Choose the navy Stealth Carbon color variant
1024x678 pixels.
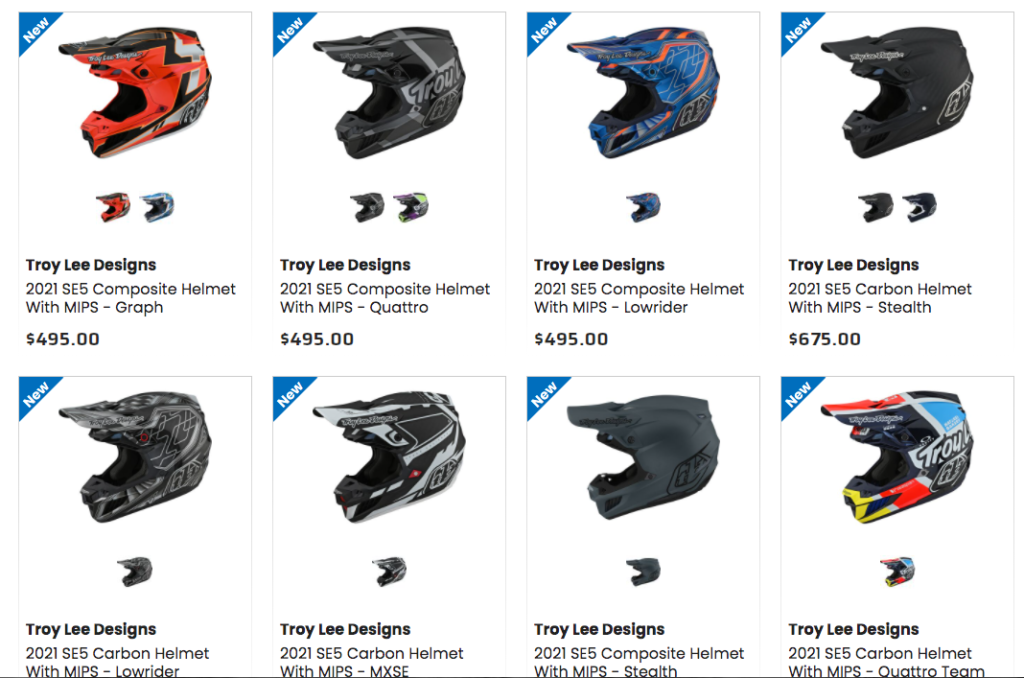(920, 208)
